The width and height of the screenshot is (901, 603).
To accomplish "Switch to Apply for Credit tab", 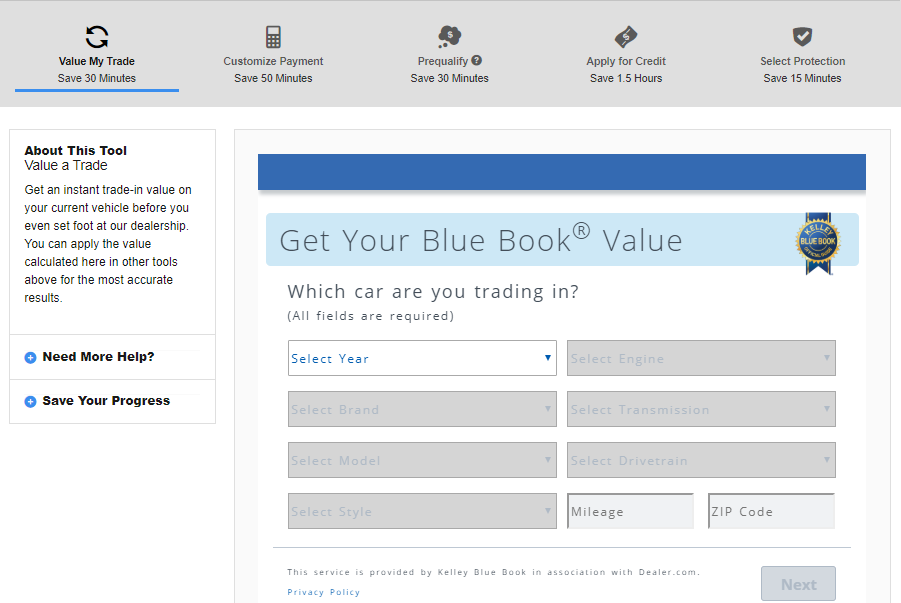I will 626,55.
